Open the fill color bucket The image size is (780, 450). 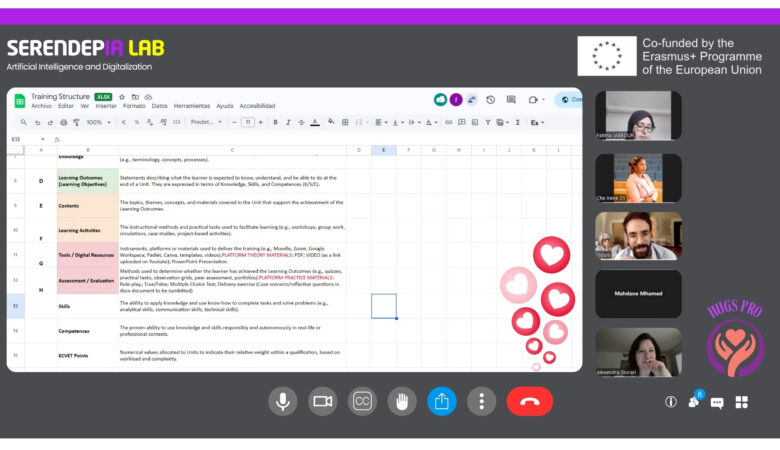[331, 122]
